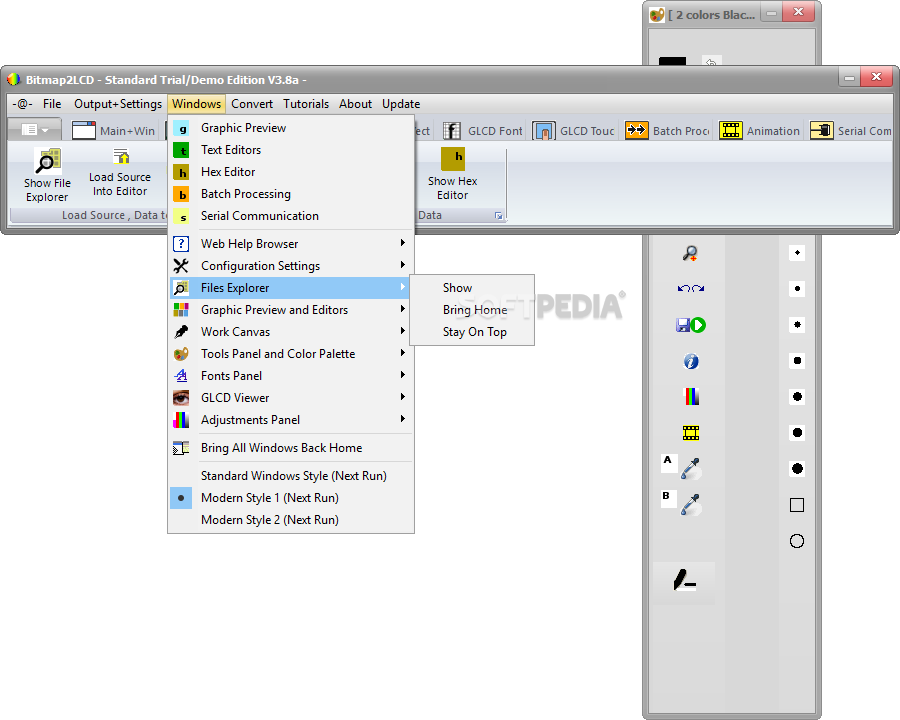
Task: Expand the GLCD Viewer submenu
Action: pos(291,398)
